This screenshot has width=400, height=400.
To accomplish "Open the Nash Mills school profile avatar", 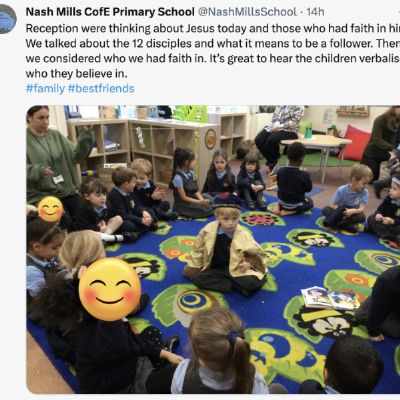I will point(7,19).
